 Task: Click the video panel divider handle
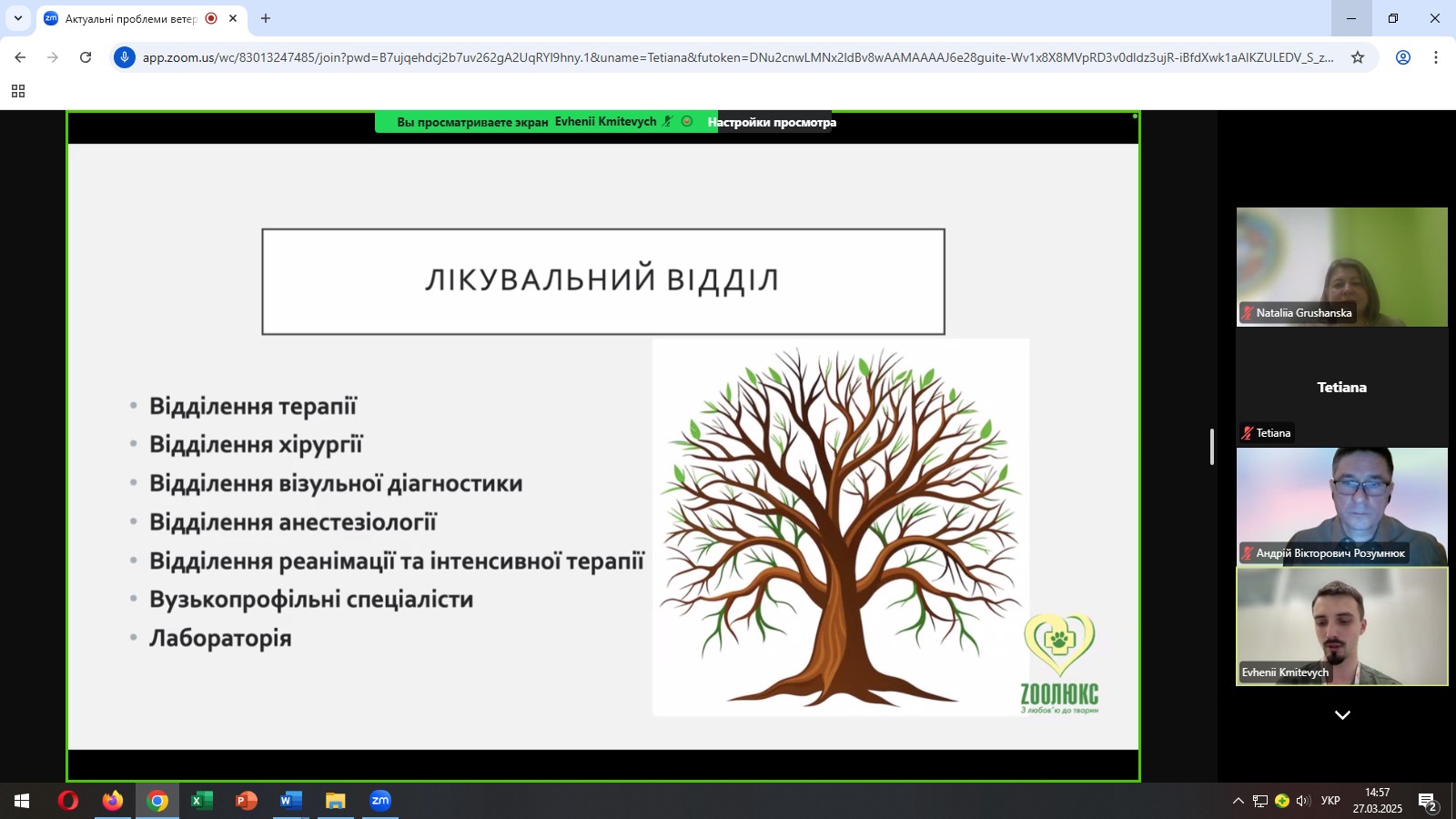pos(1212,446)
